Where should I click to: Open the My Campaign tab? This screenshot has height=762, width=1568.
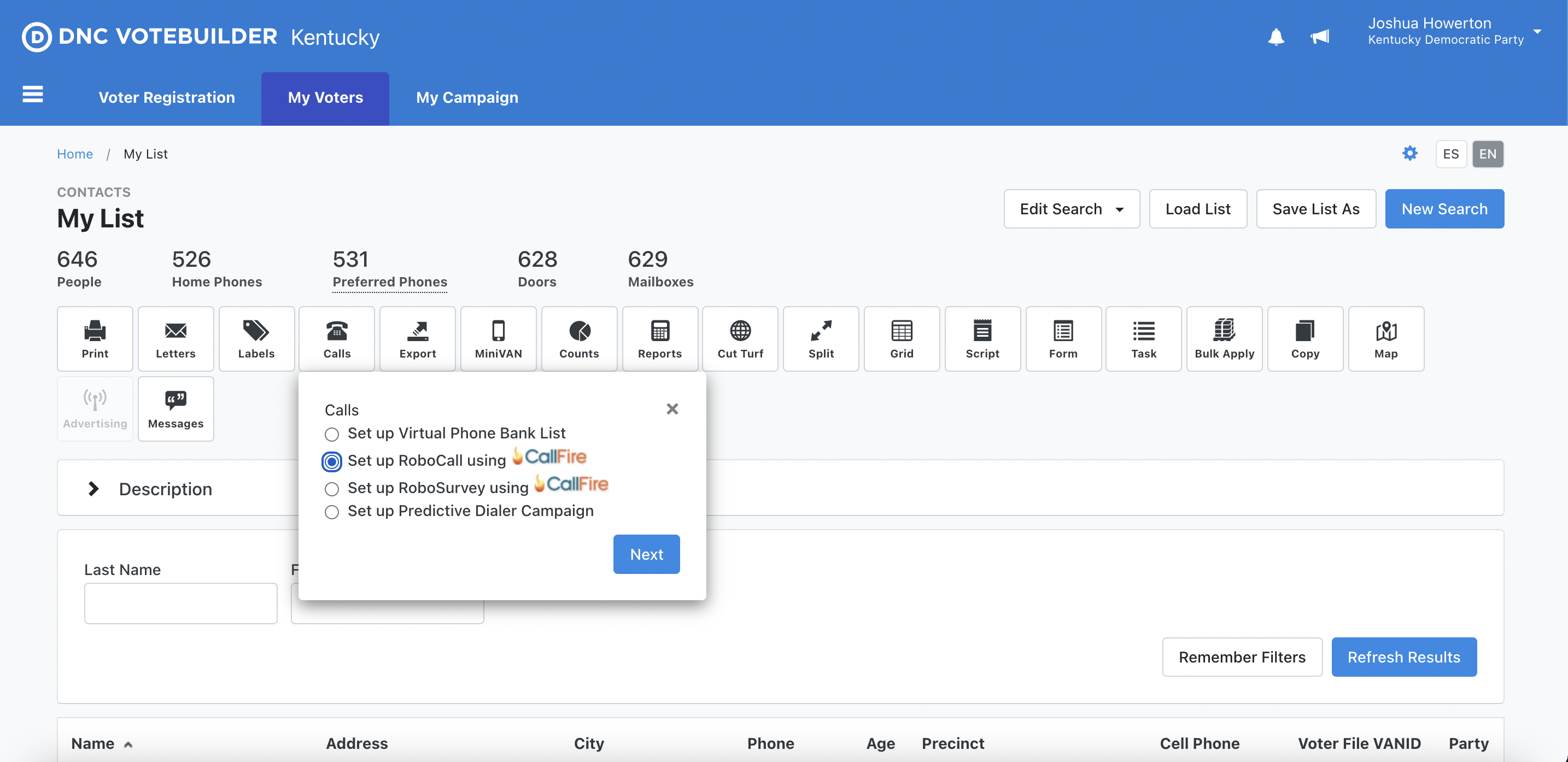pos(467,97)
